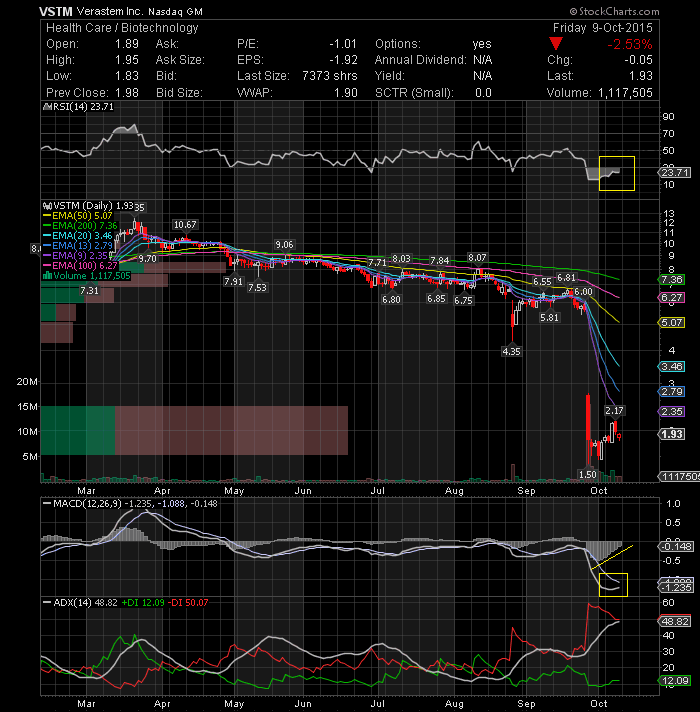700x712 pixels.
Task: Click the candlestick icon before VSTM (Daily)
Action: pyautogui.click(x=47, y=206)
